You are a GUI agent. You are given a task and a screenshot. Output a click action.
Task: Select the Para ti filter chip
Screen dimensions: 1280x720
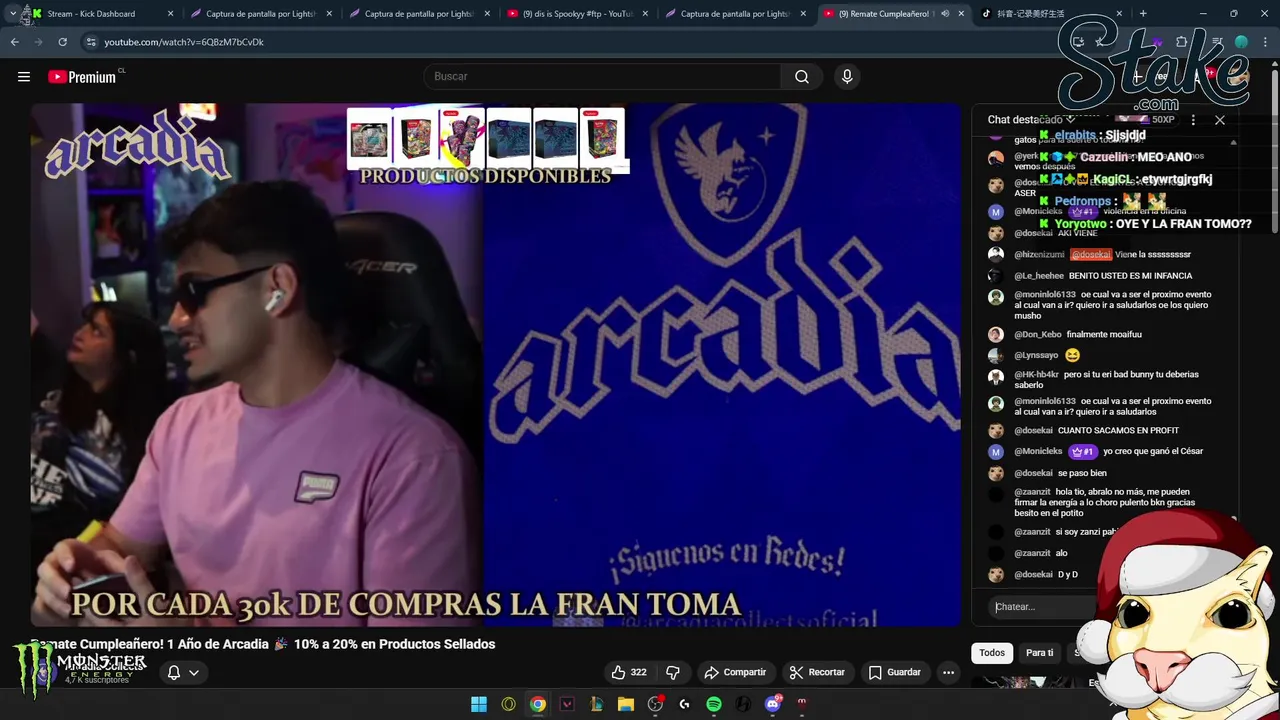point(1040,653)
